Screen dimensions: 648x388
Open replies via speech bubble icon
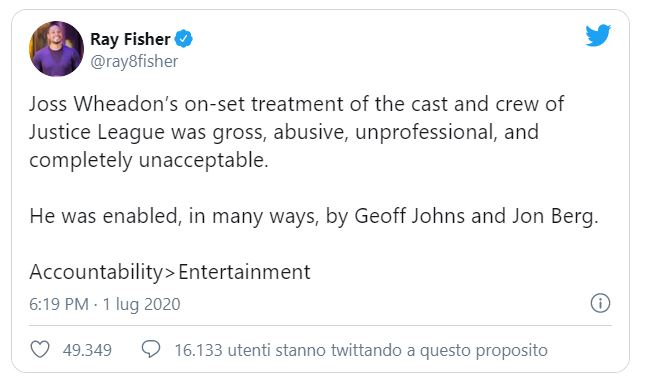pos(151,349)
